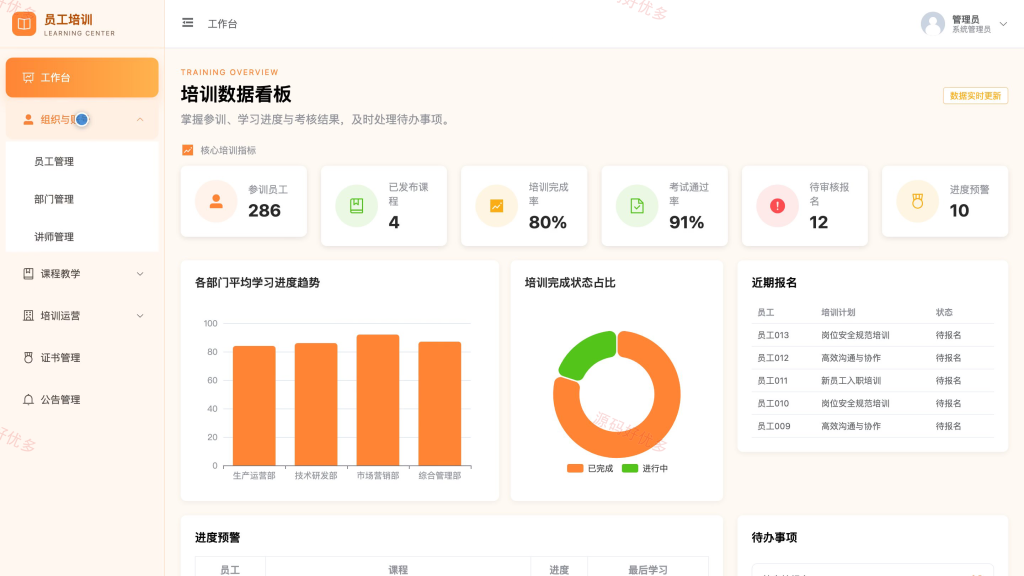The width and height of the screenshot is (1024, 576).
Task: Toggle the sidebar collapse hamburger icon
Action: coord(187,23)
